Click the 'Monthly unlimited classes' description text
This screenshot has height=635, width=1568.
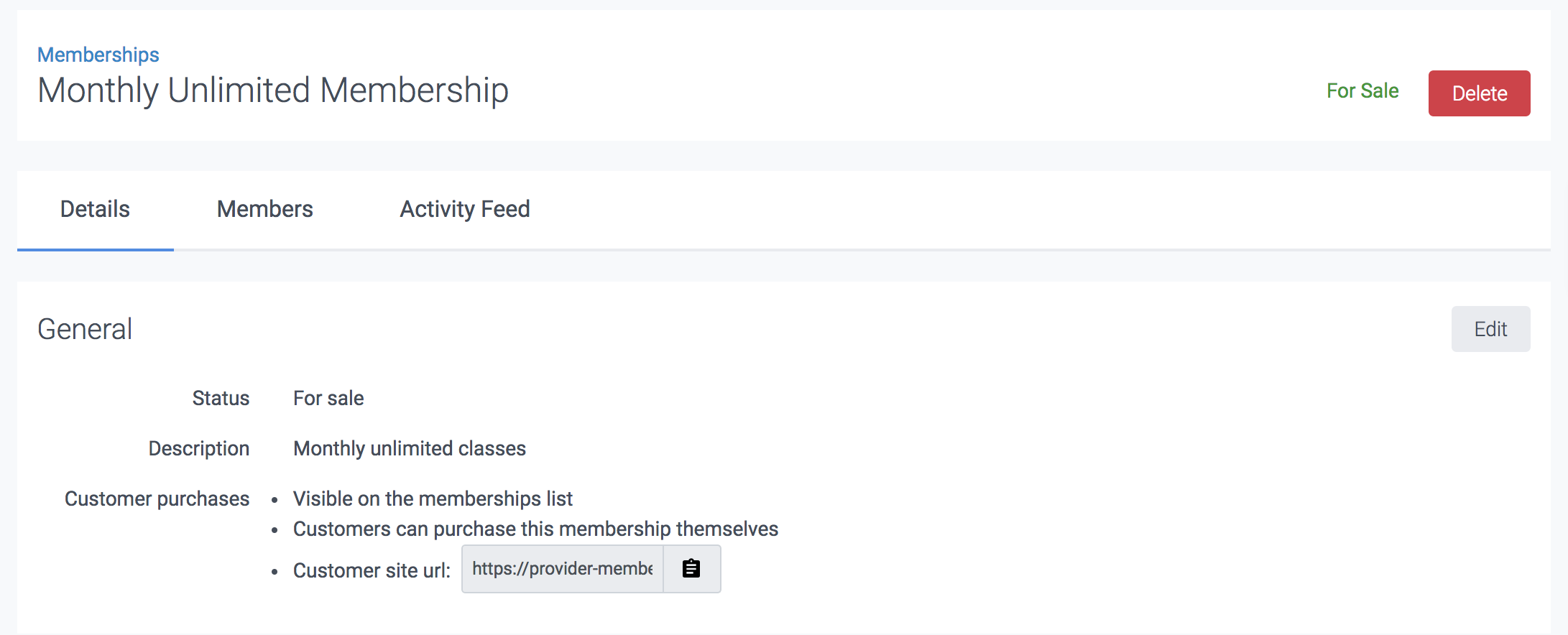tap(410, 448)
